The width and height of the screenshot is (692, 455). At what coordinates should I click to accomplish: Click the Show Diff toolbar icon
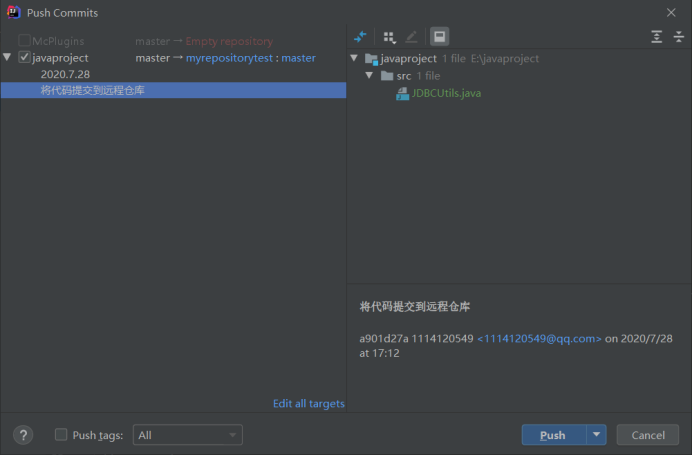coord(360,37)
